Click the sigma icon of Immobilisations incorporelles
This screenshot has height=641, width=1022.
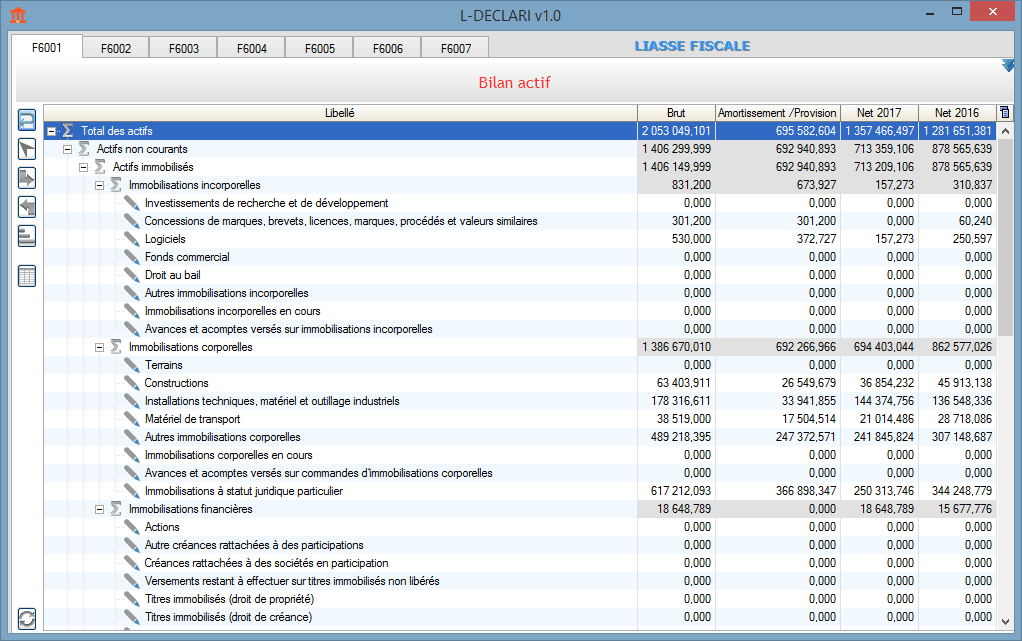116,185
